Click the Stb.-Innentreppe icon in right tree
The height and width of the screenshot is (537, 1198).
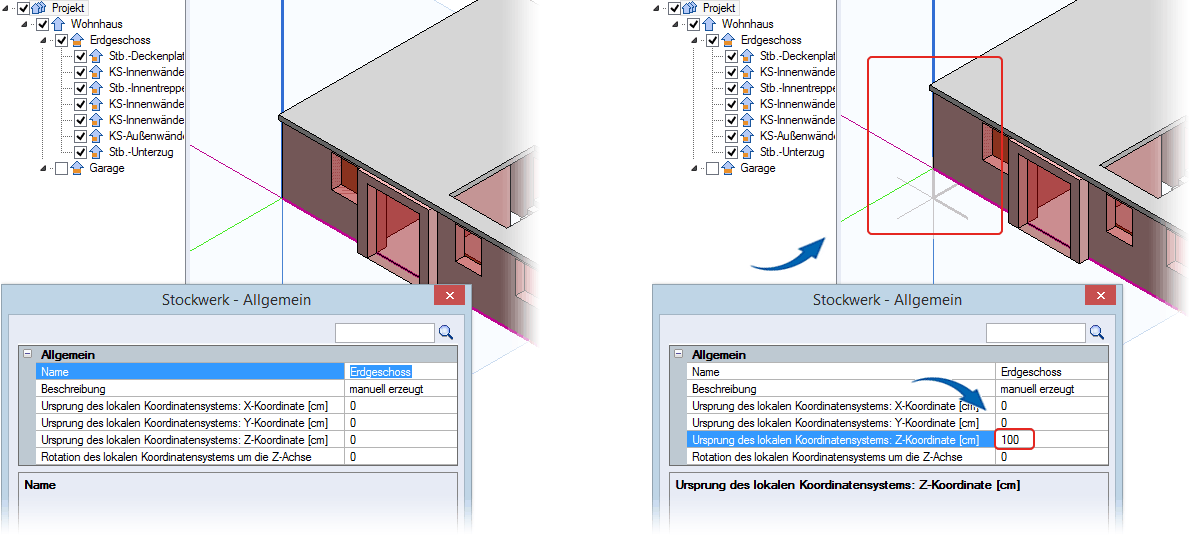pos(746,88)
